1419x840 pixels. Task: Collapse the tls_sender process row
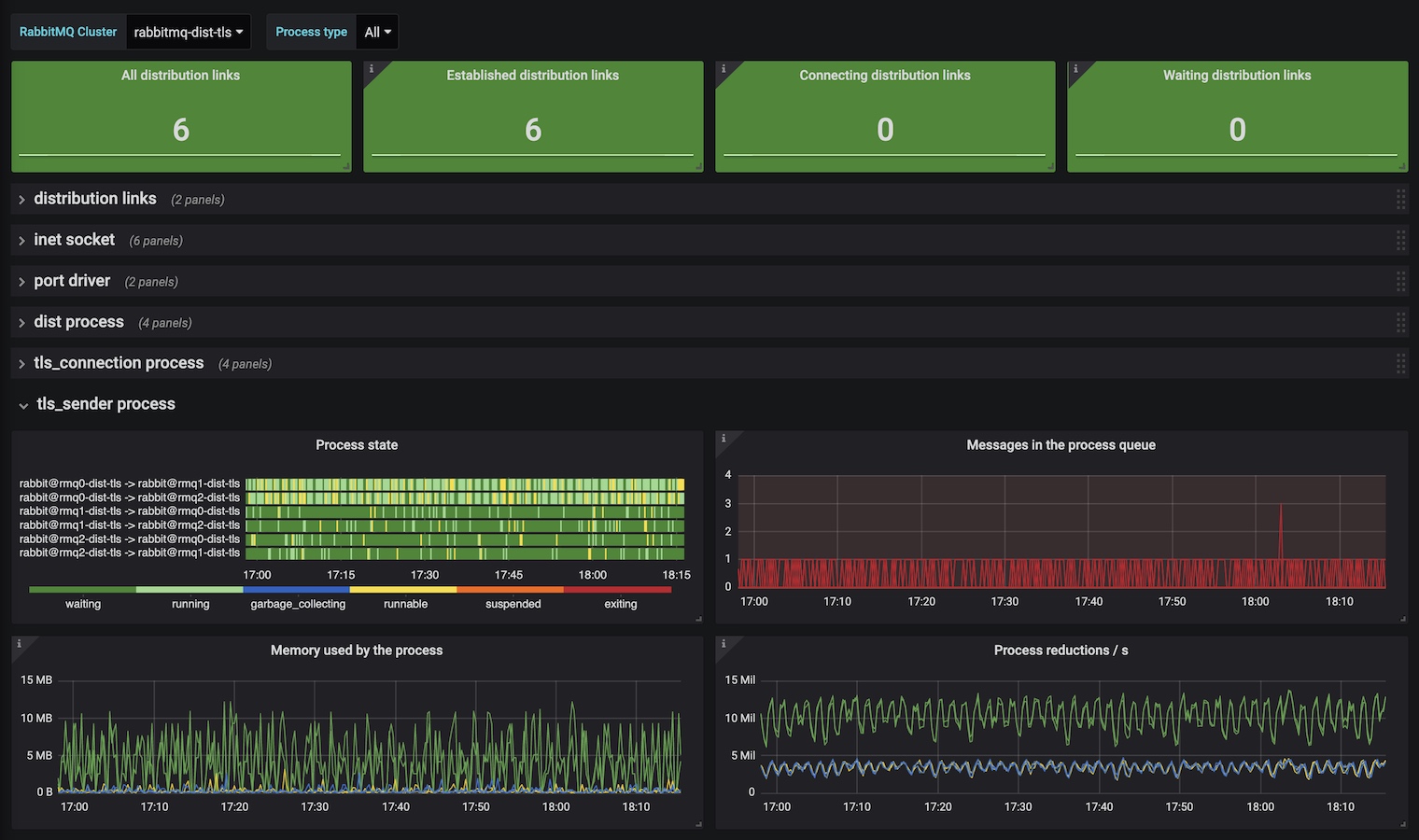pyautogui.click(x=105, y=404)
